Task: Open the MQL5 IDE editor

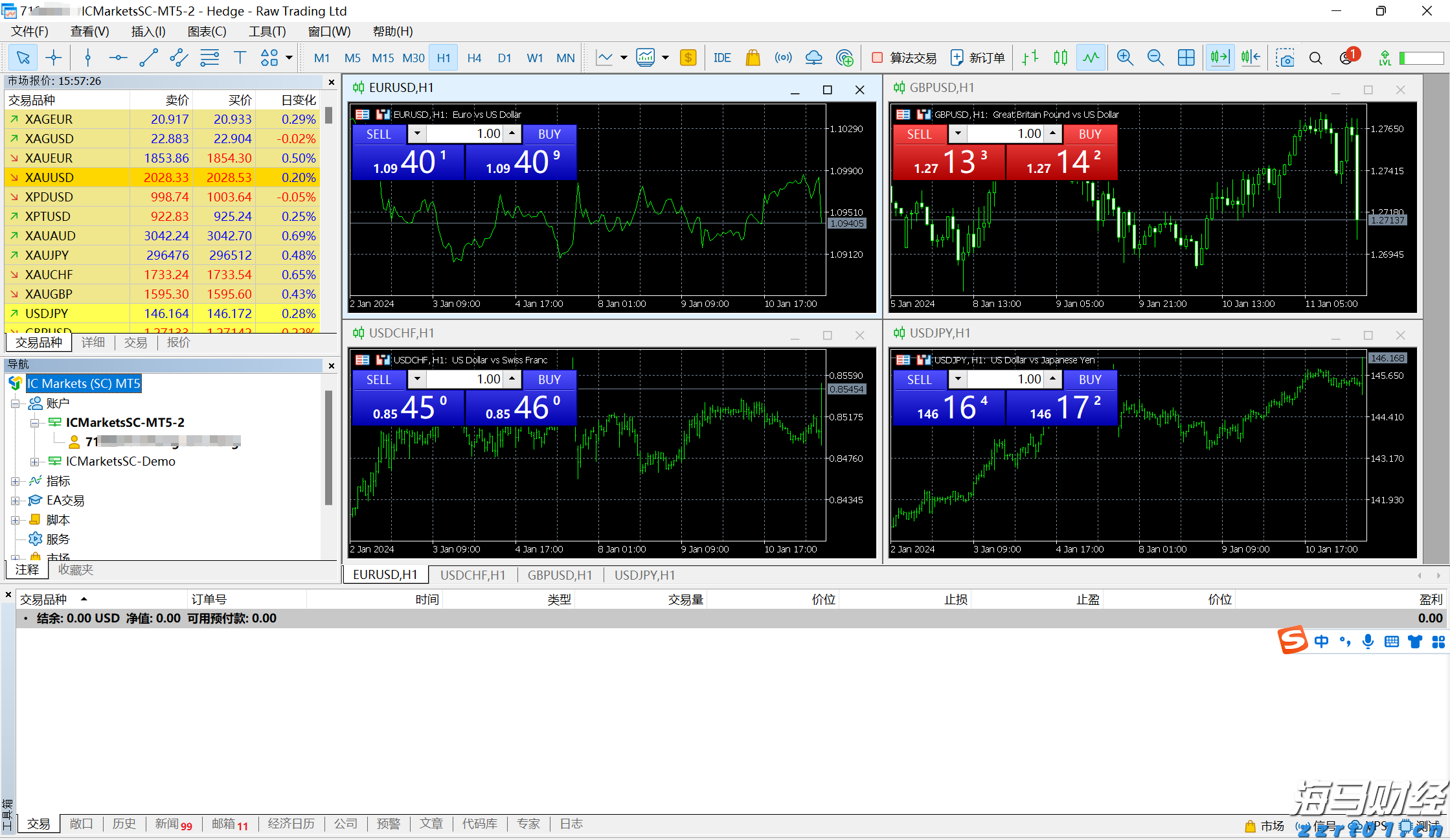Action: click(x=721, y=58)
